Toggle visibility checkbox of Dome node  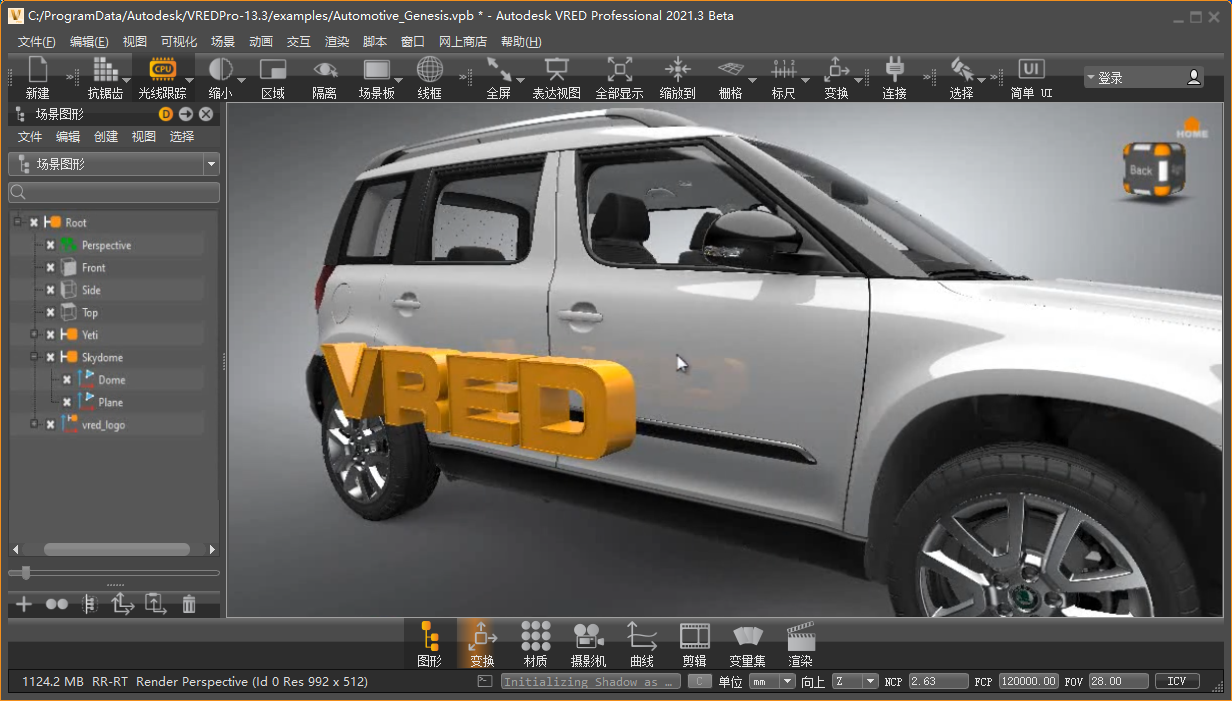click(67, 380)
